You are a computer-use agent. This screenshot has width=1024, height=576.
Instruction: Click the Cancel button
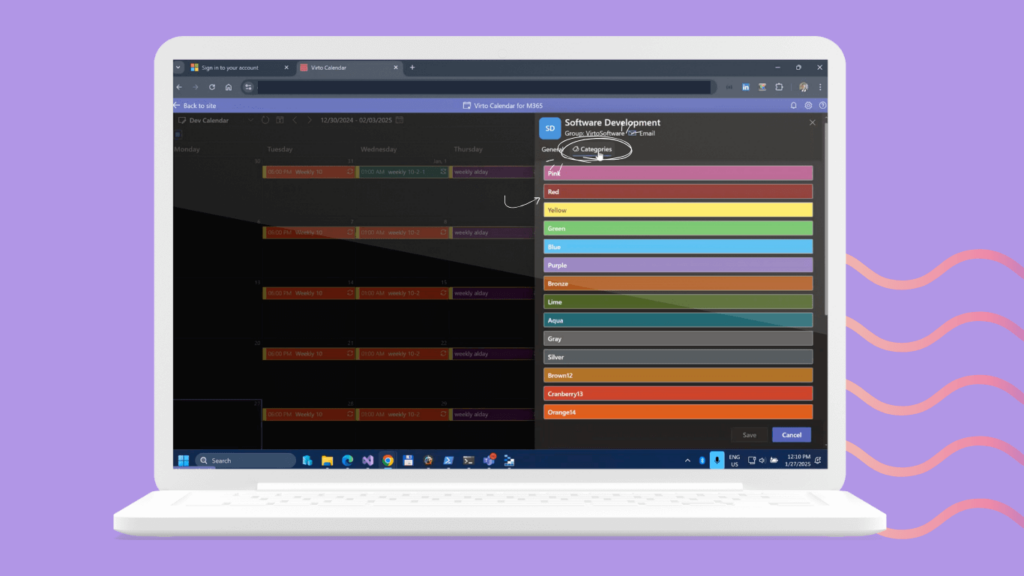(792, 435)
